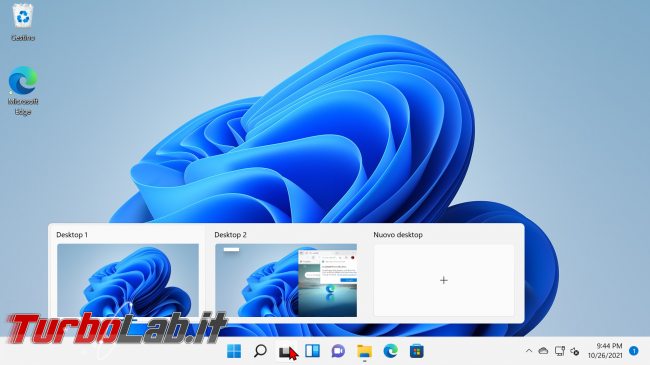Open the Windows Start menu

coord(234,351)
